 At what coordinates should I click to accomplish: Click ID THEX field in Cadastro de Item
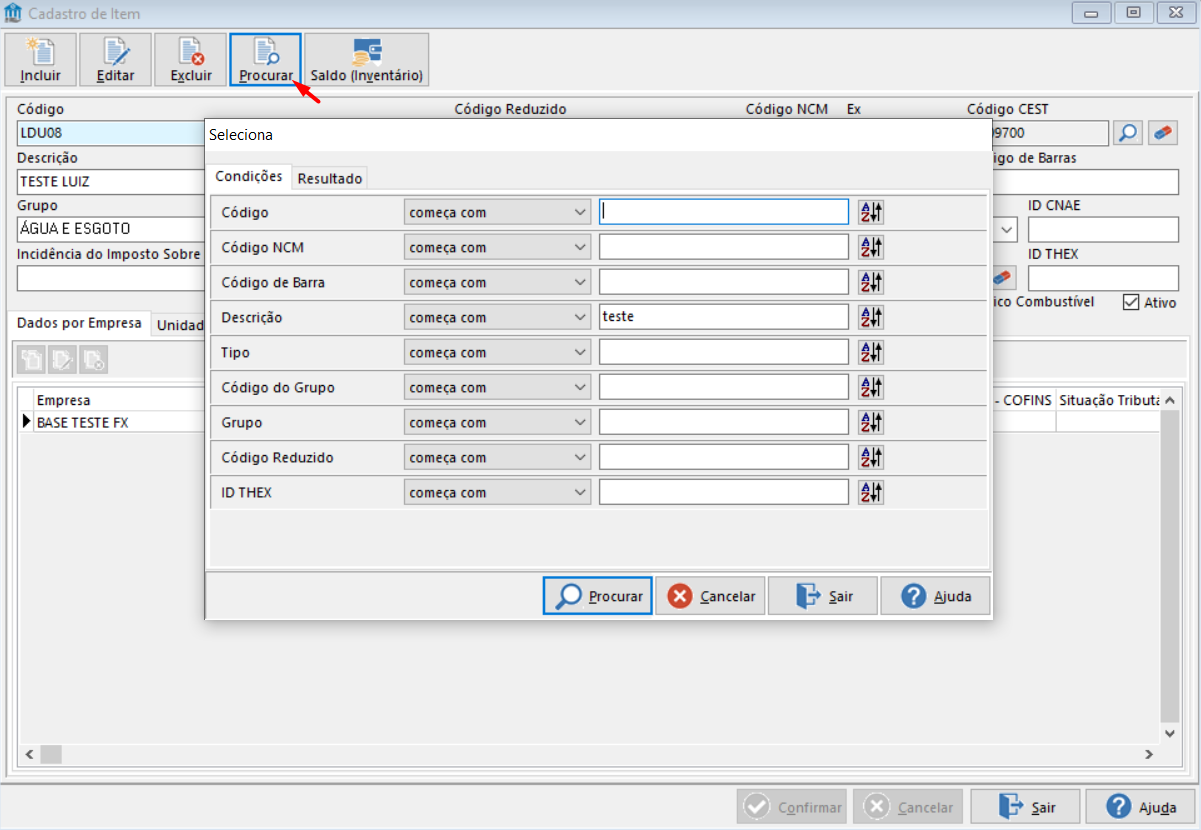[x=1103, y=278]
